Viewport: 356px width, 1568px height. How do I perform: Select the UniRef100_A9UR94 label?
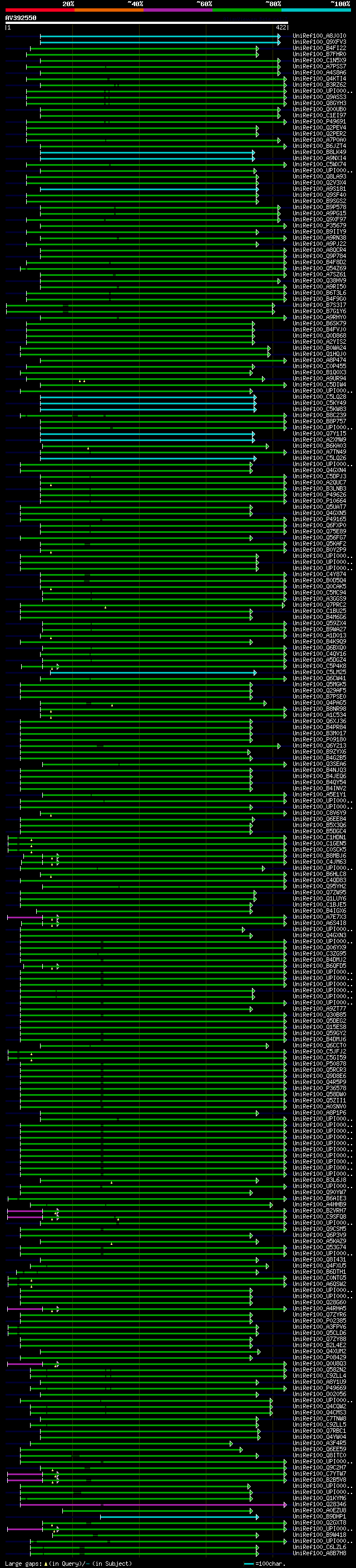pos(319,379)
